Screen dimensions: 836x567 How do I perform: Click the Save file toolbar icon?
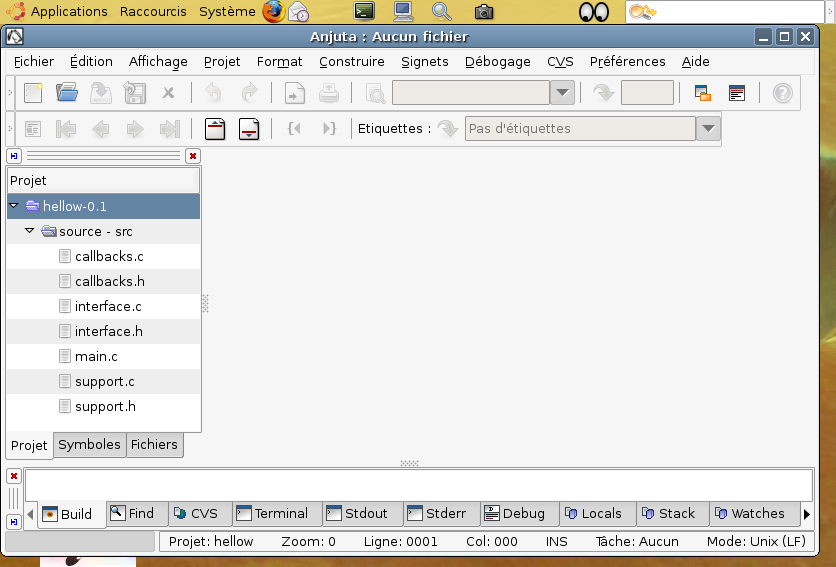tap(101, 93)
